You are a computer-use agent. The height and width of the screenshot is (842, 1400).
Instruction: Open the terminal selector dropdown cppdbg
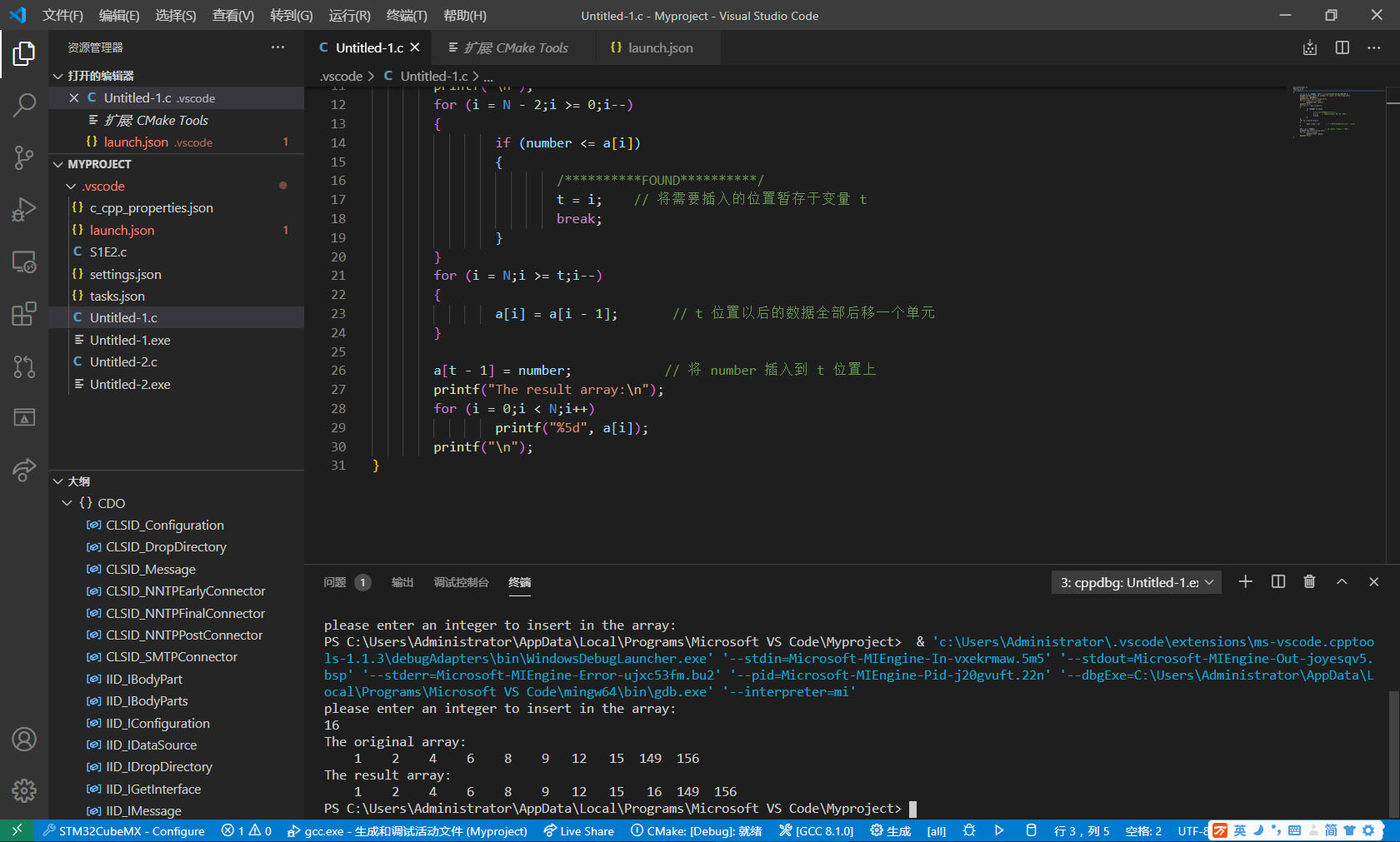click(x=1137, y=582)
